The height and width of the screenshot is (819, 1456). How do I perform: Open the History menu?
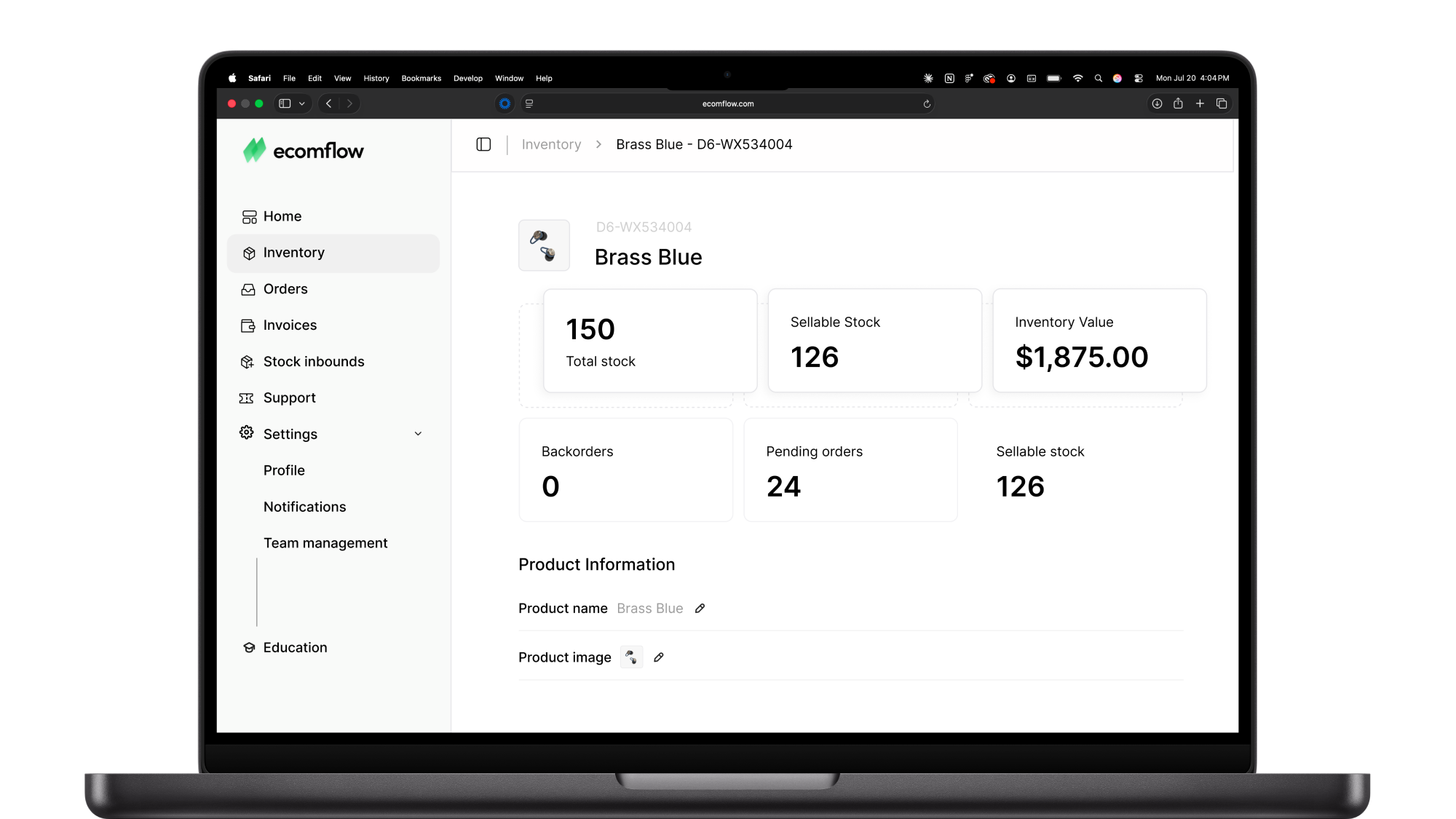[376, 78]
